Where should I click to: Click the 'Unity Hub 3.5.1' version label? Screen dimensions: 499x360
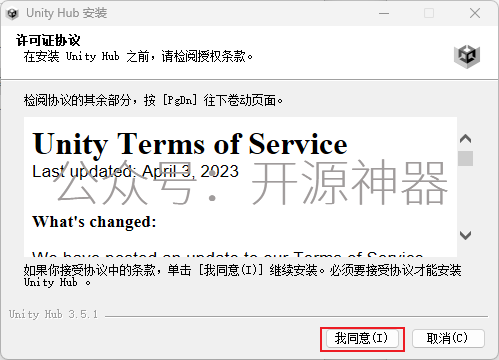click(53, 314)
